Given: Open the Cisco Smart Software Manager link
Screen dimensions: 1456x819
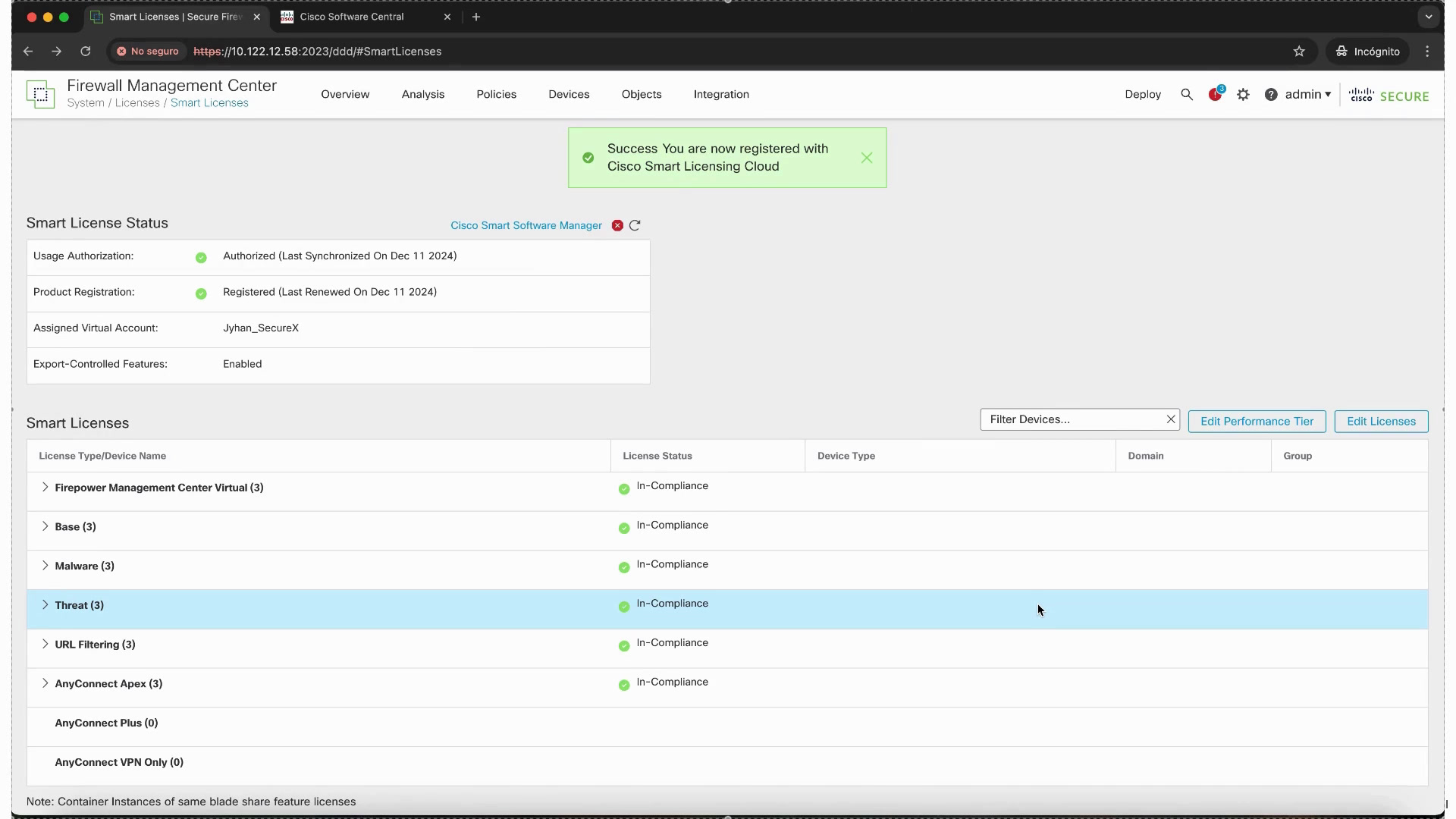Looking at the screenshot, I should (x=526, y=225).
